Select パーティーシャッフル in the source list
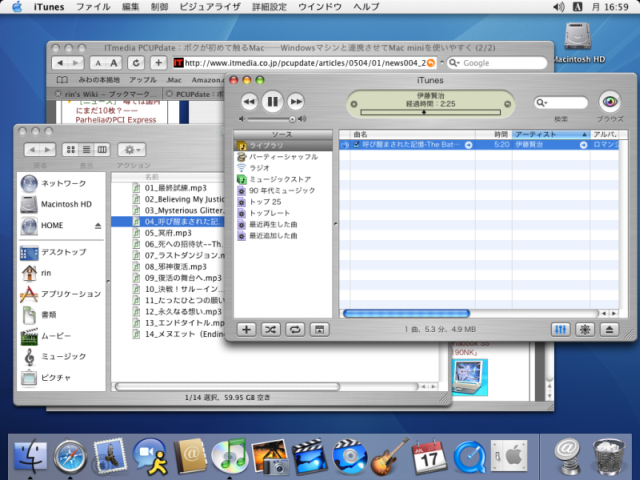Viewport: 640px width, 480px height. 283,157
